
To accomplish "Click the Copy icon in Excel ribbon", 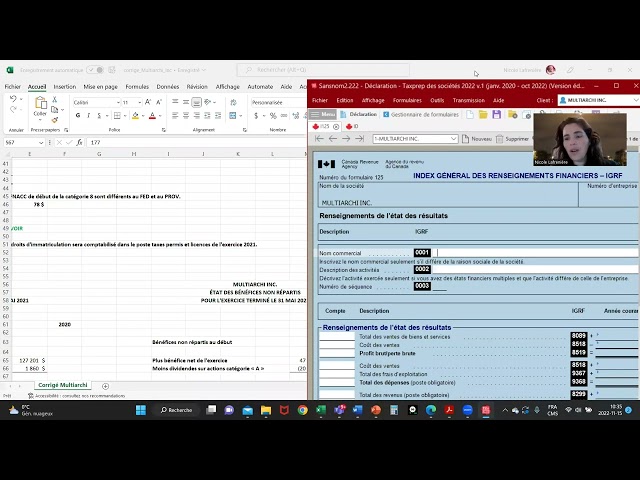I will coord(54,110).
